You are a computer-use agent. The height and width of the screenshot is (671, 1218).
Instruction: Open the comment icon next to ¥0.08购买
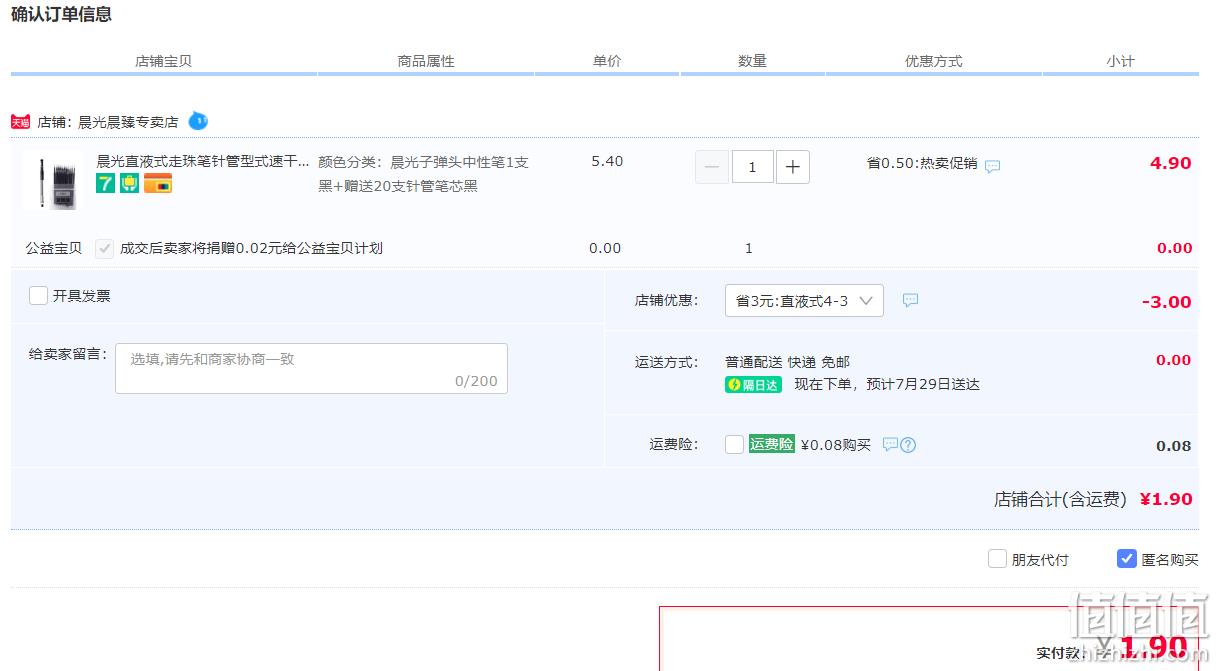pyautogui.click(x=890, y=444)
